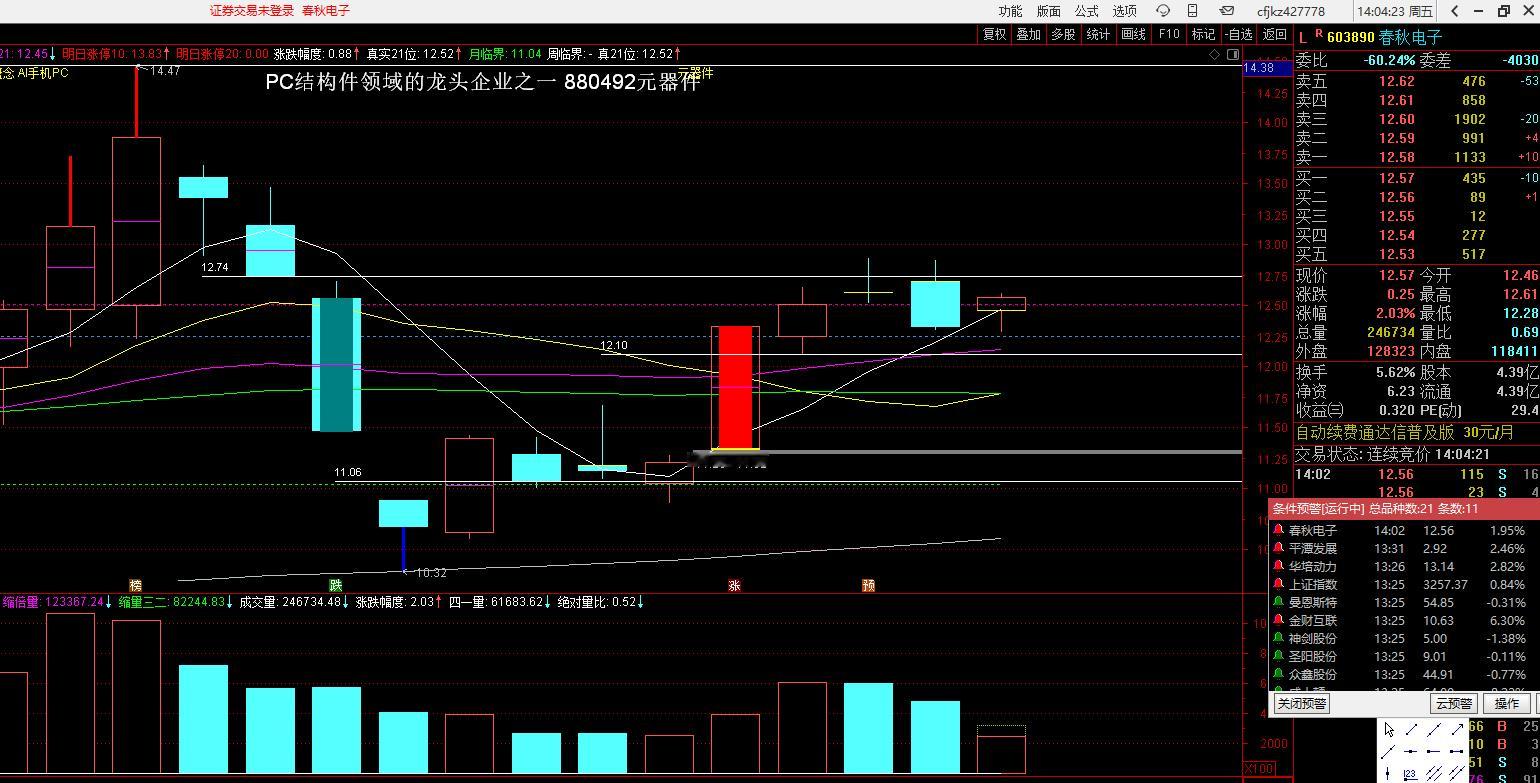Open the 公式 menu
1540x783 pixels.
[1087, 11]
